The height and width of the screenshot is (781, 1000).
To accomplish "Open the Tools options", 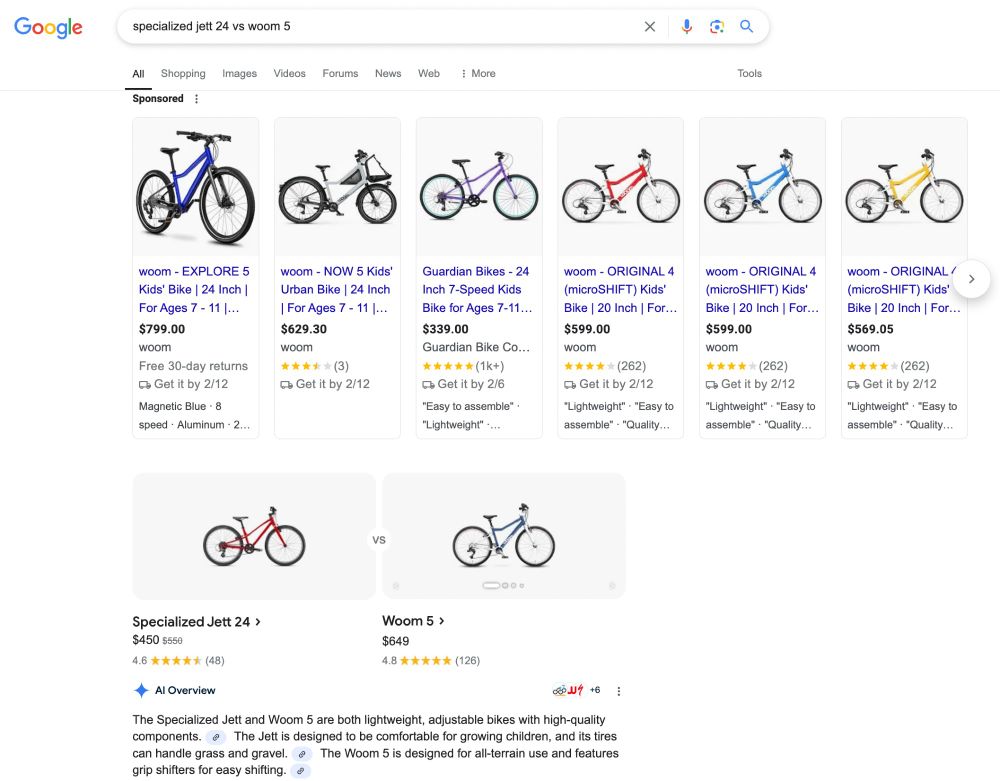I will pos(749,73).
